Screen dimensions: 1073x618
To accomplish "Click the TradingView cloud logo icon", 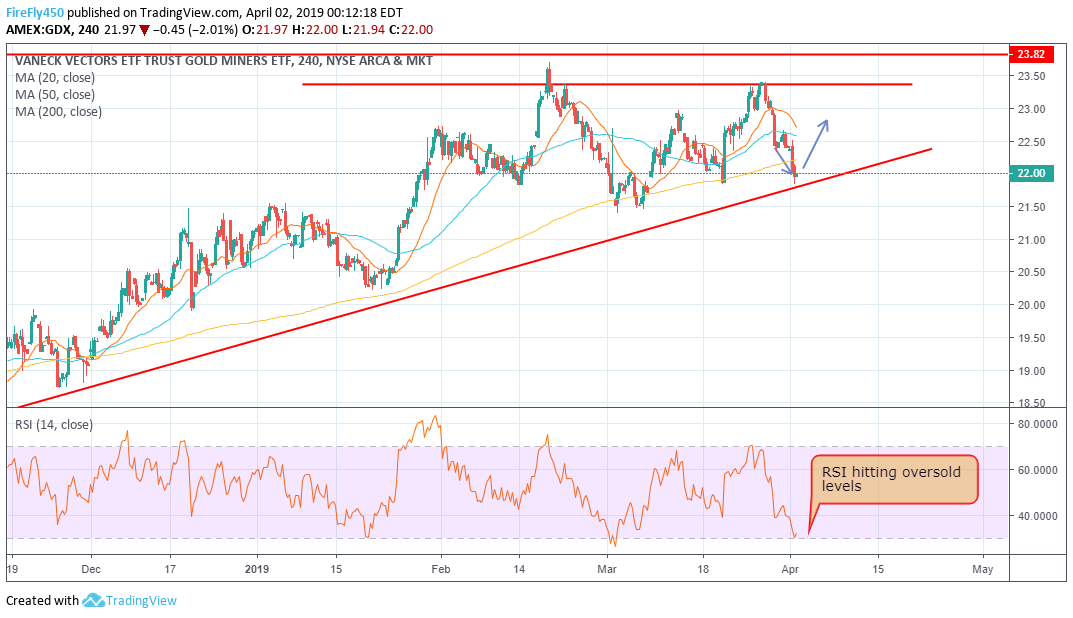I will click(93, 601).
